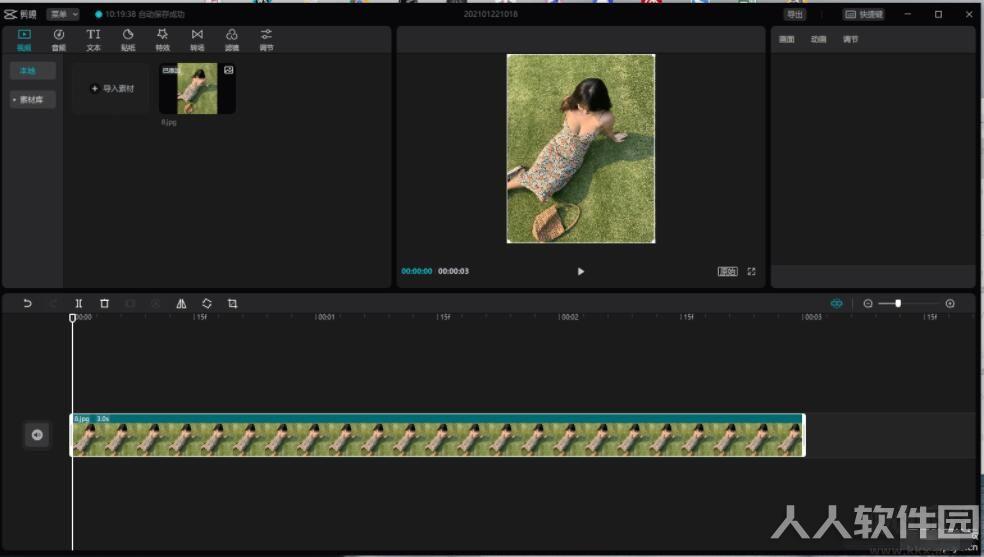Image resolution: width=984 pixels, height=557 pixels.
Task: Click the freeze-frame icon in timeline toolbar
Action: (x=130, y=304)
